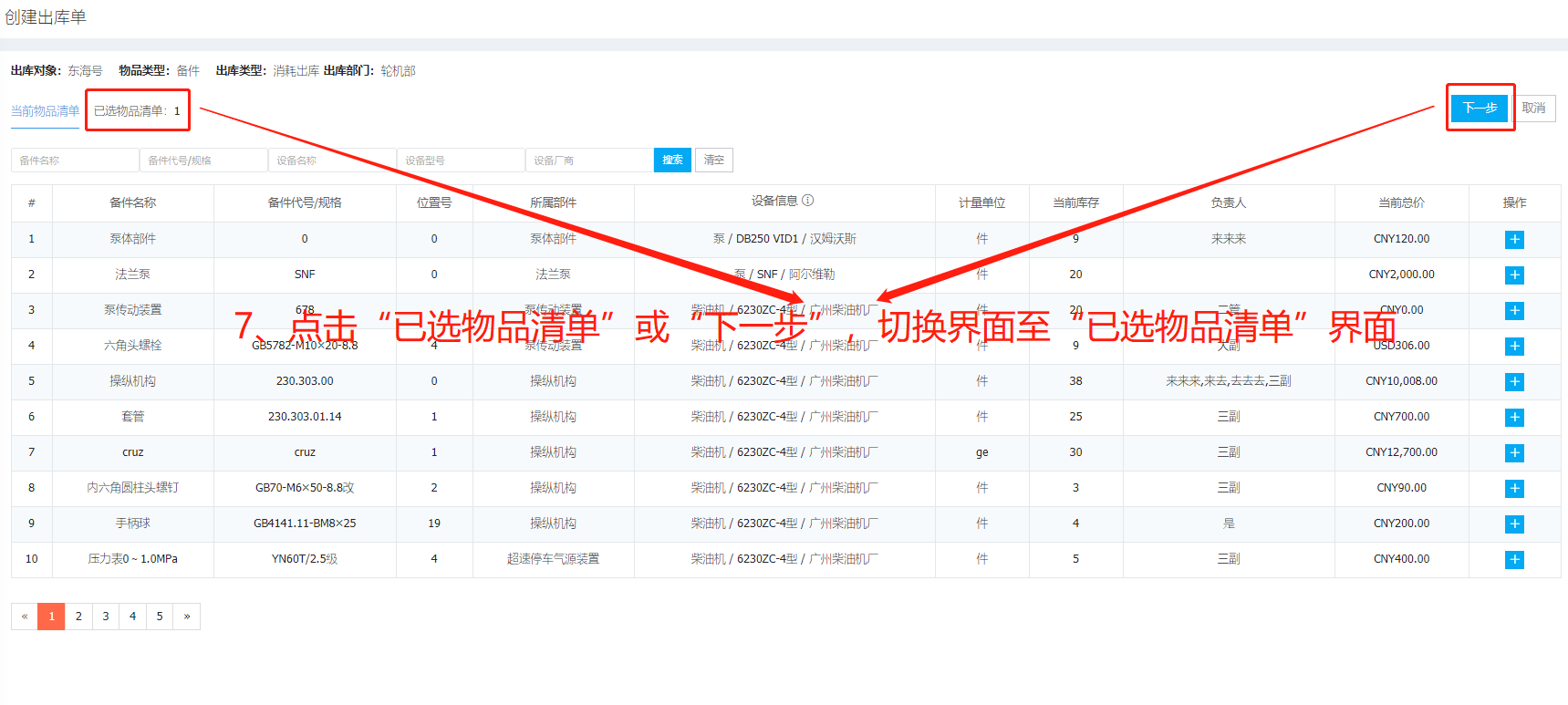This screenshot has width=1568, height=705.
Task: Focus the 设备型号 search field
Action: 461,160
